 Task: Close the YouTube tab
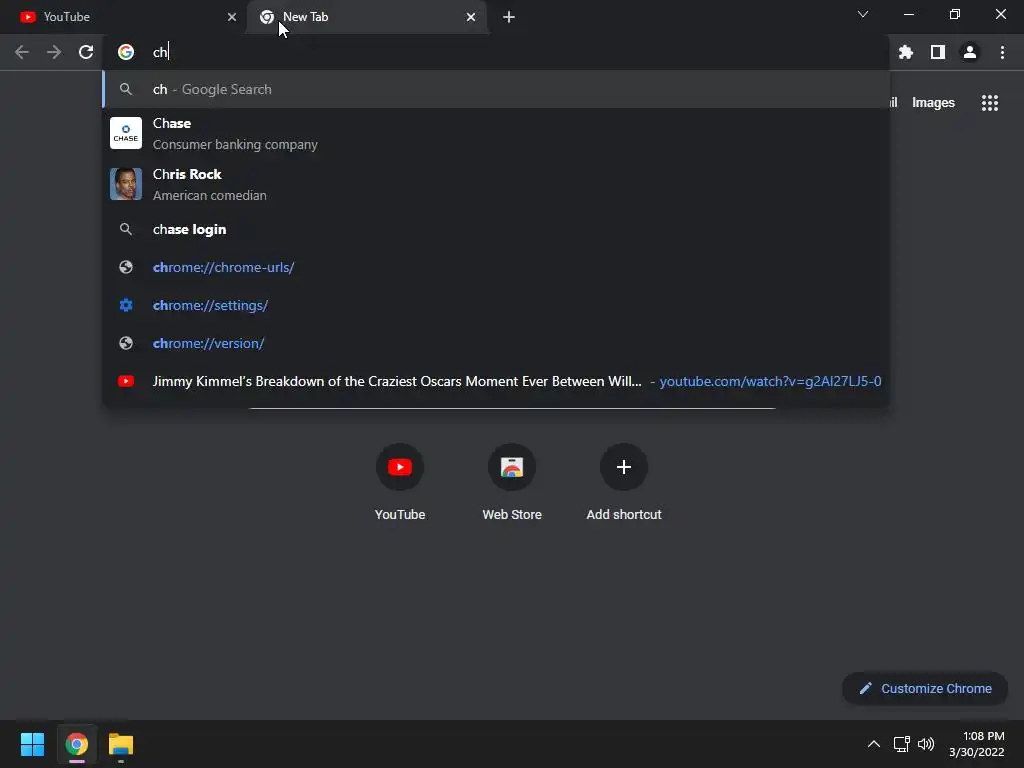(x=232, y=17)
